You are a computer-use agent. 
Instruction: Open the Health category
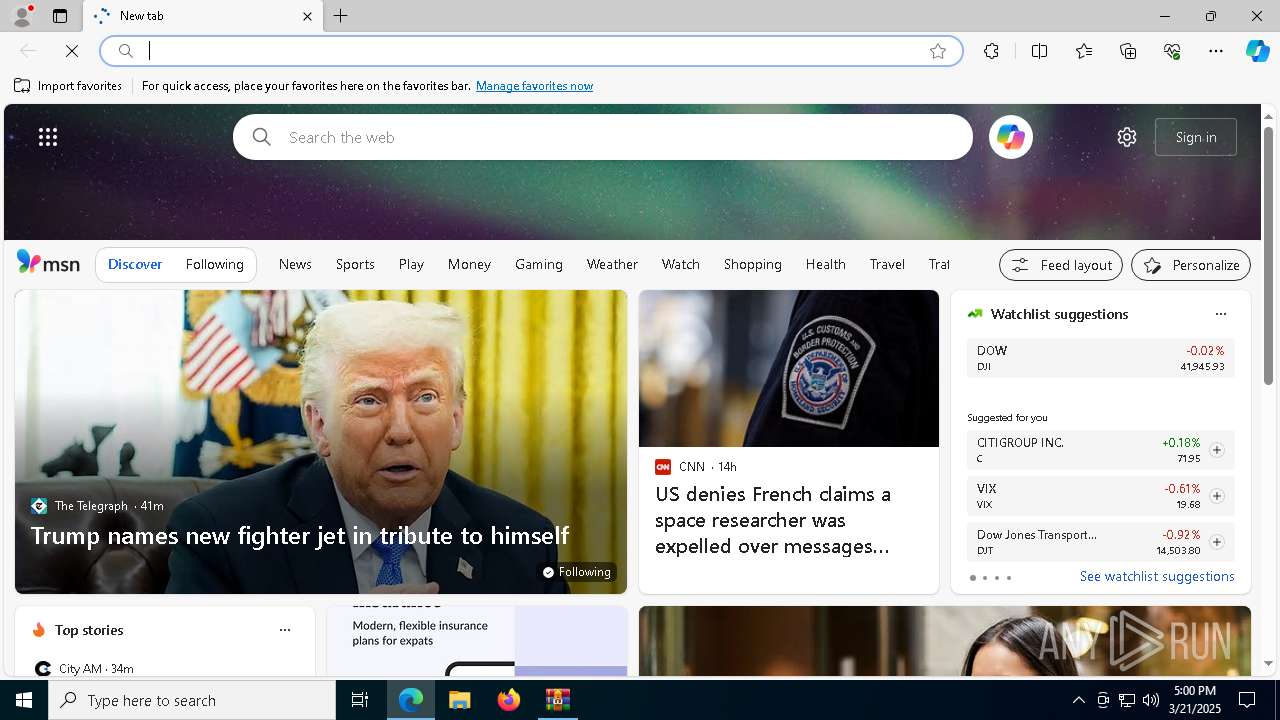825,264
